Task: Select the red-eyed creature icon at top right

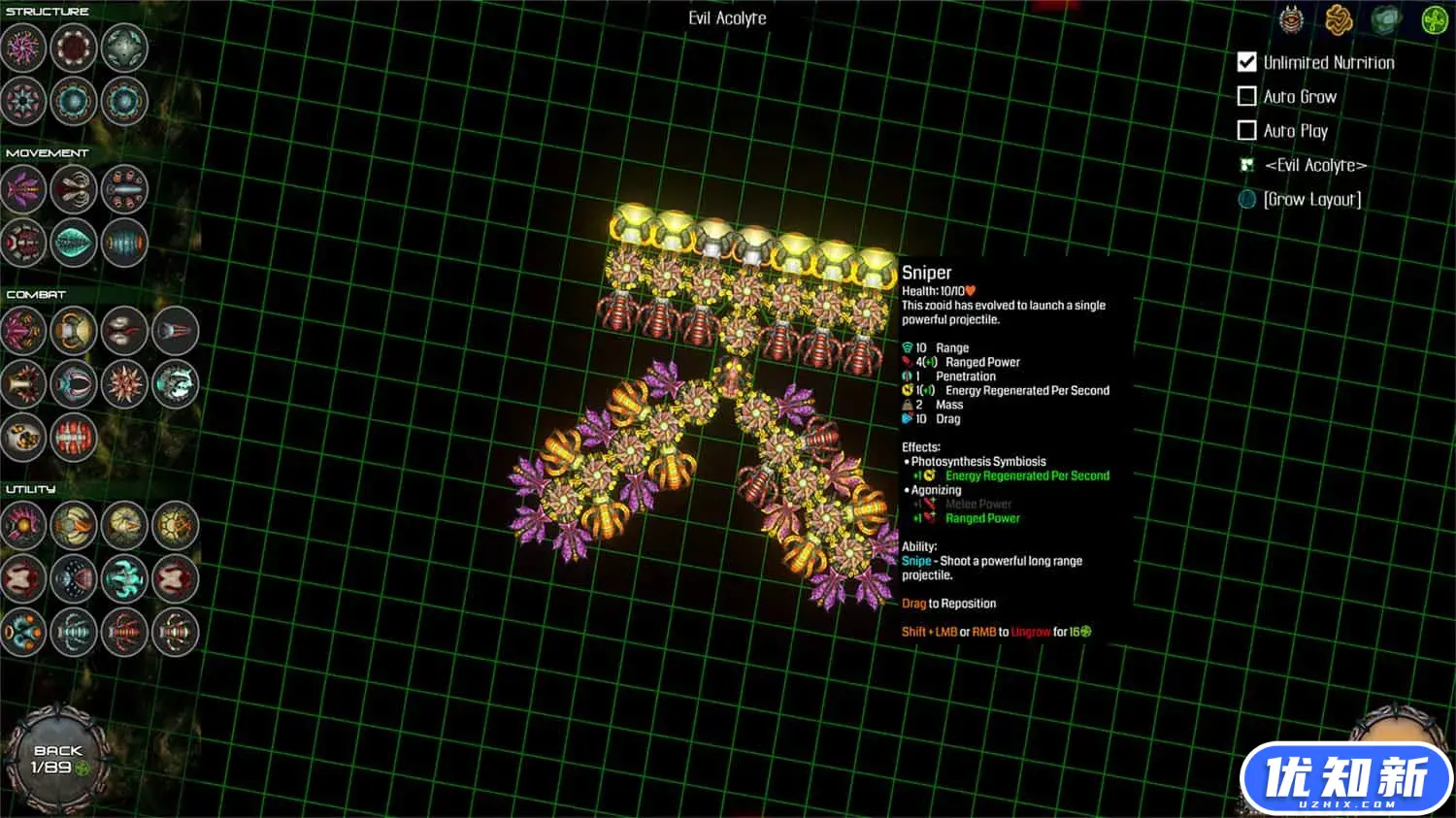Action: tap(1291, 19)
